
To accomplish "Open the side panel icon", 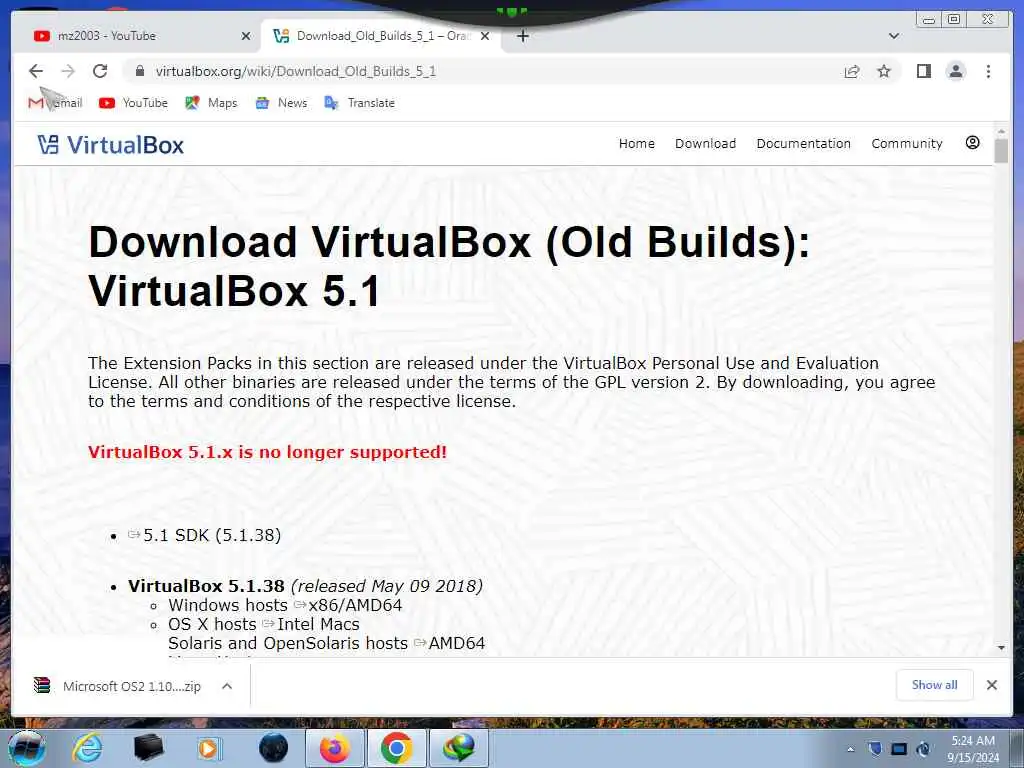I will click(x=923, y=71).
